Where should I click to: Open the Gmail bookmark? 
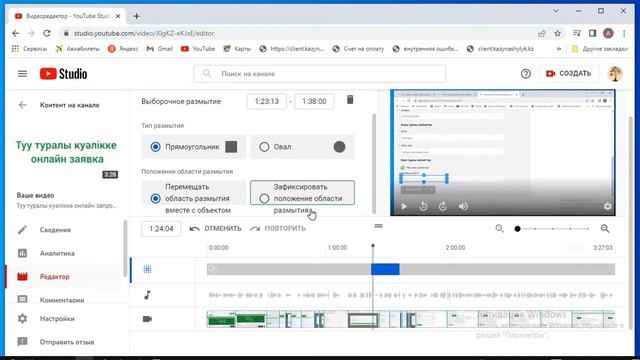pyautogui.click(x=160, y=49)
